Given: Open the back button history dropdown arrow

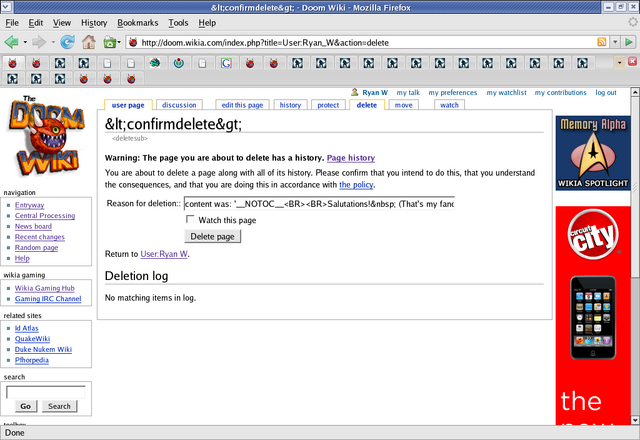Looking at the screenshot, I should (x=25, y=42).
